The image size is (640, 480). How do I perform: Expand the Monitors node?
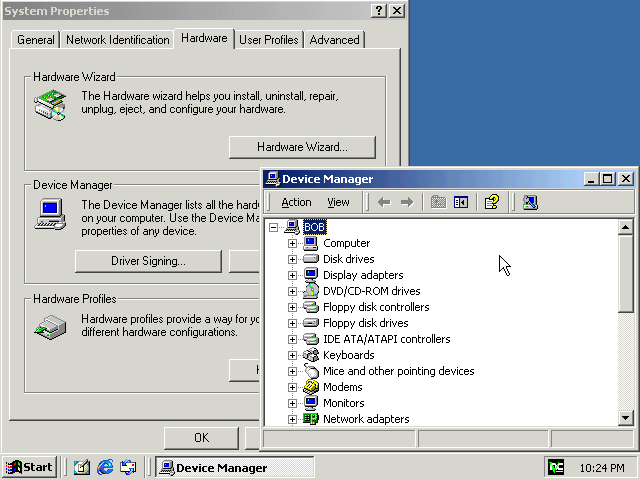coord(292,403)
